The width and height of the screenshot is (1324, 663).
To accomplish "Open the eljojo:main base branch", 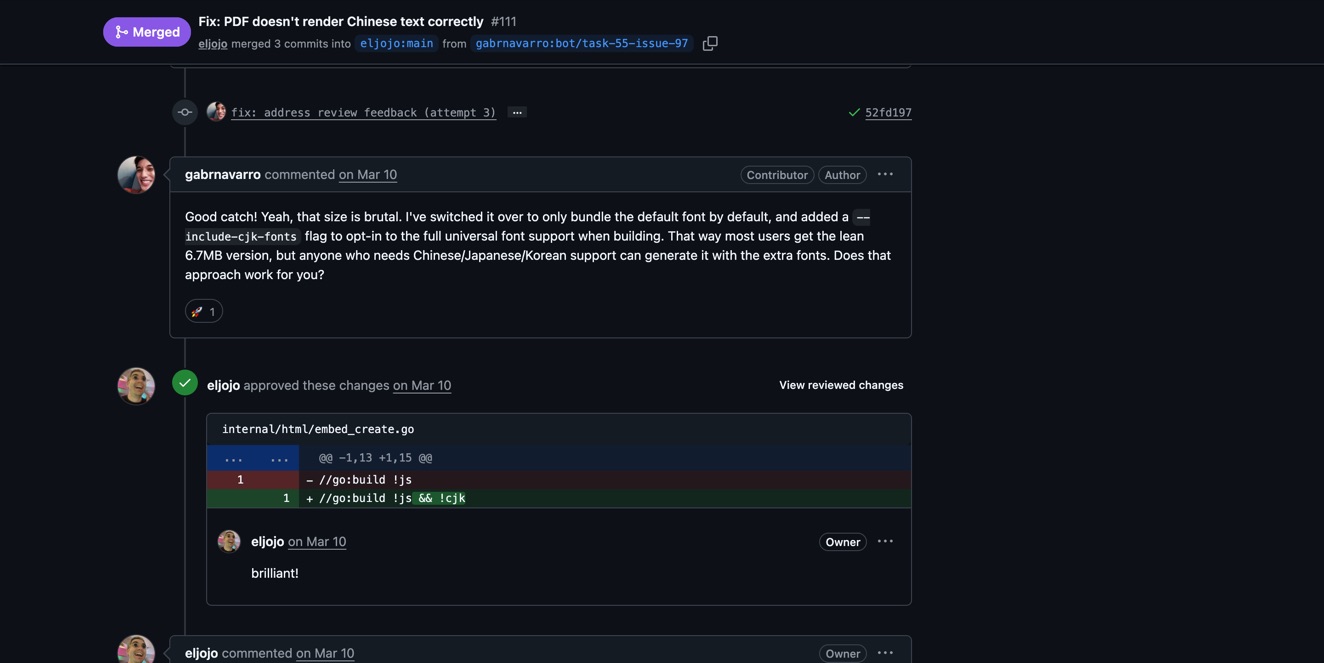I will tap(397, 44).
